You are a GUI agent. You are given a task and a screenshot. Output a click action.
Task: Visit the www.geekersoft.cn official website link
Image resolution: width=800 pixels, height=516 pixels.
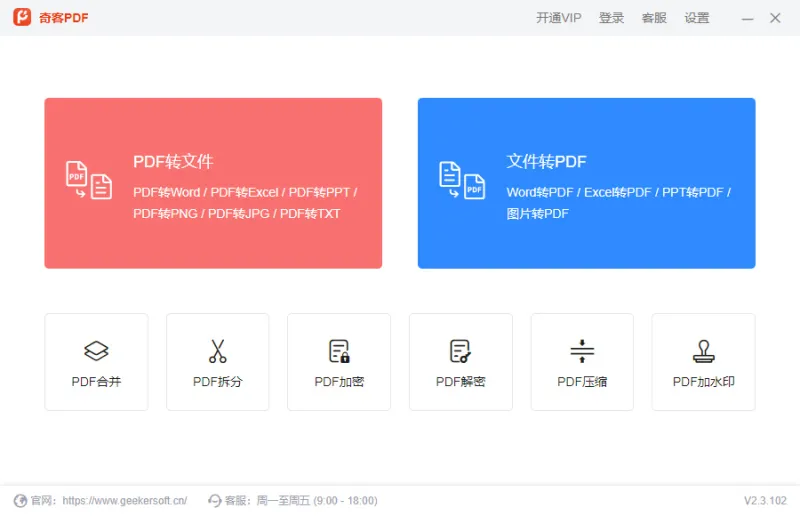pos(124,501)
